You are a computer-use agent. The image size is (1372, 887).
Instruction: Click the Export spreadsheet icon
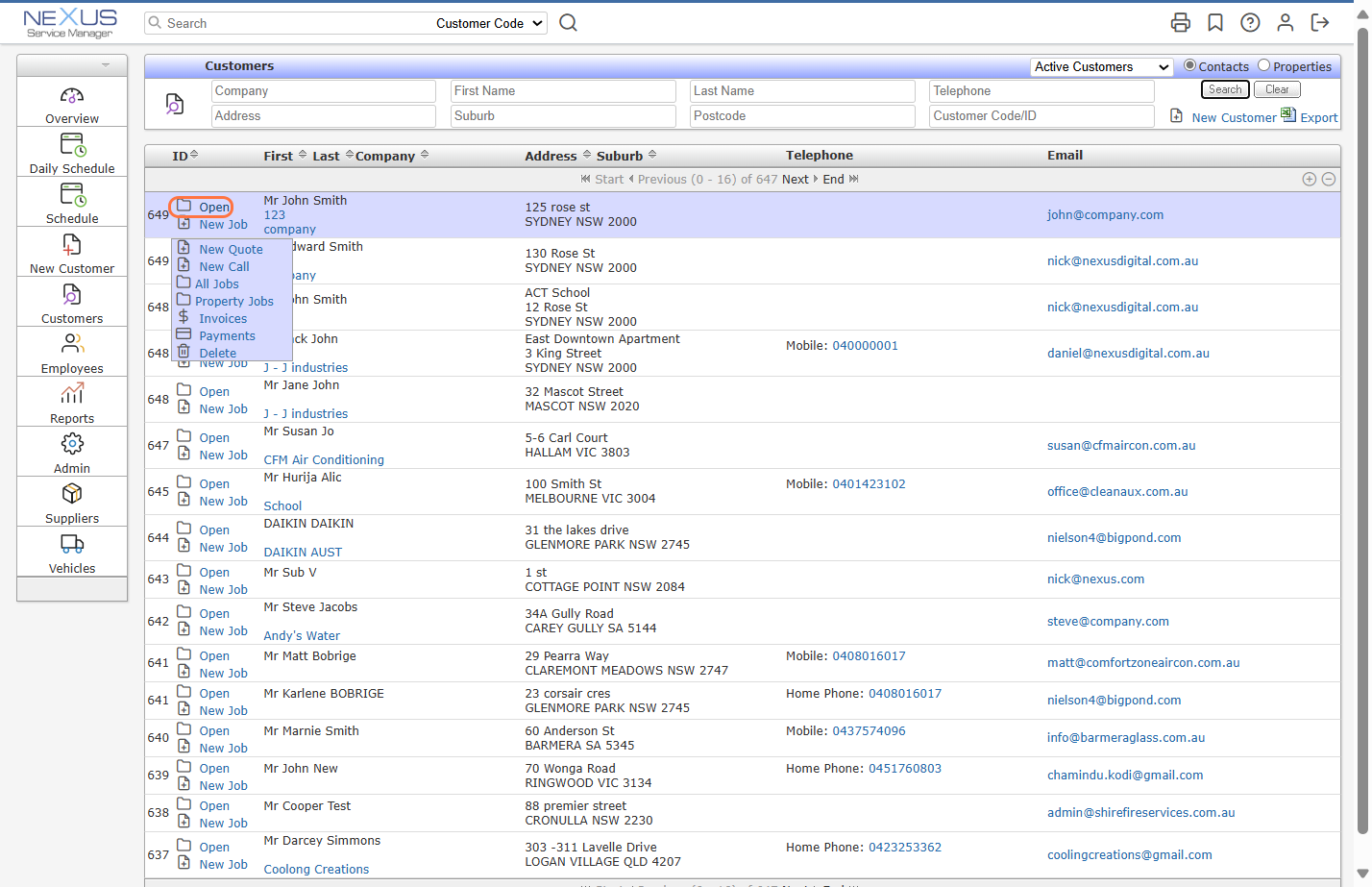point(1288,115)
